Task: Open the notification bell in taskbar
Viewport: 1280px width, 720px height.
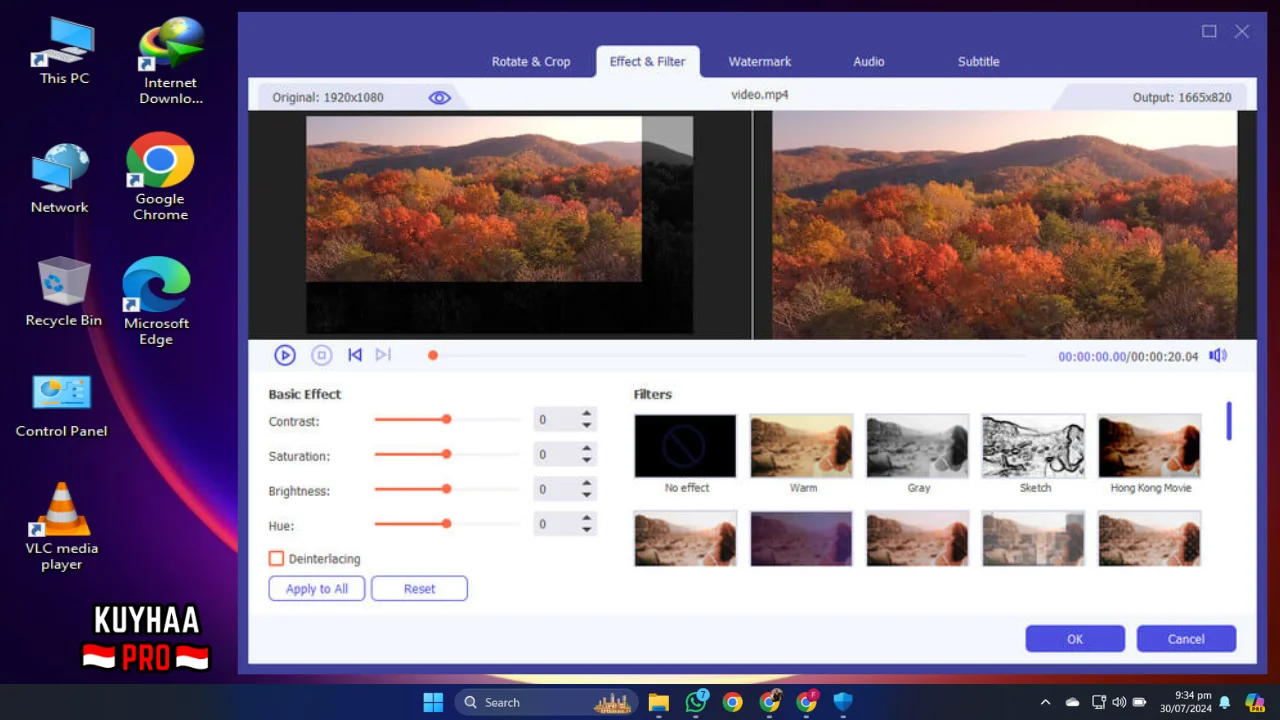Action: [1224, 702]
